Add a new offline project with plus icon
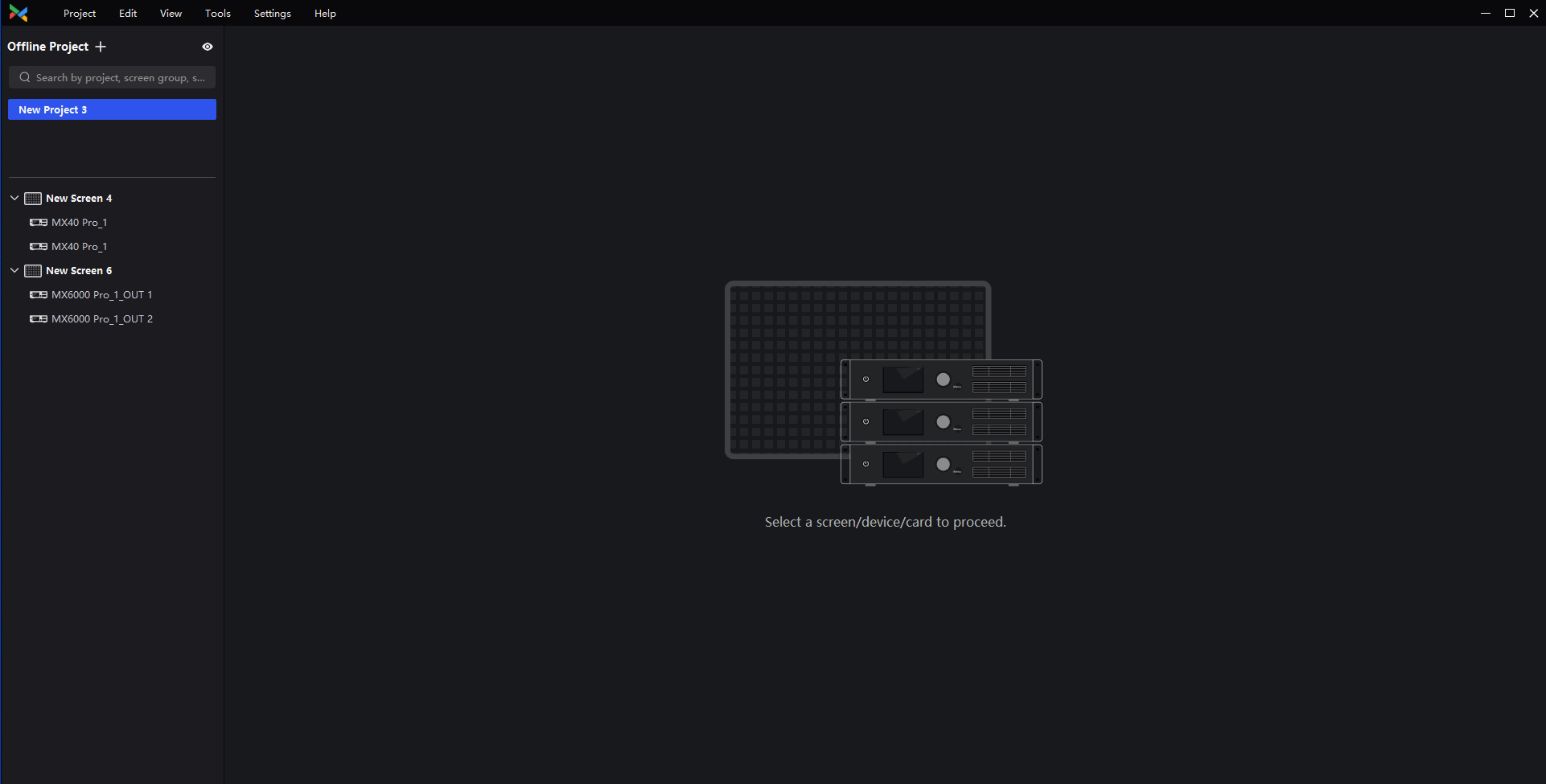Image resolution: width=1546 pixels, height=784 pixels. [101, 47]
